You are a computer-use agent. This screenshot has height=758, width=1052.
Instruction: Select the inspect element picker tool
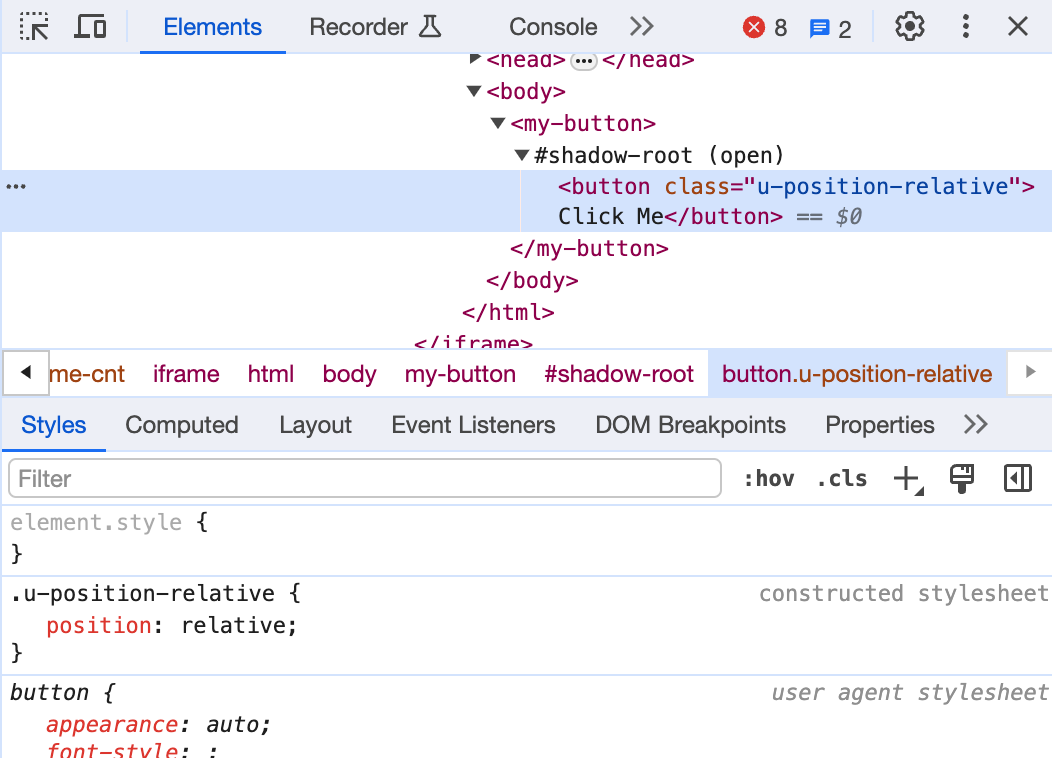click(x=34, y=26)
